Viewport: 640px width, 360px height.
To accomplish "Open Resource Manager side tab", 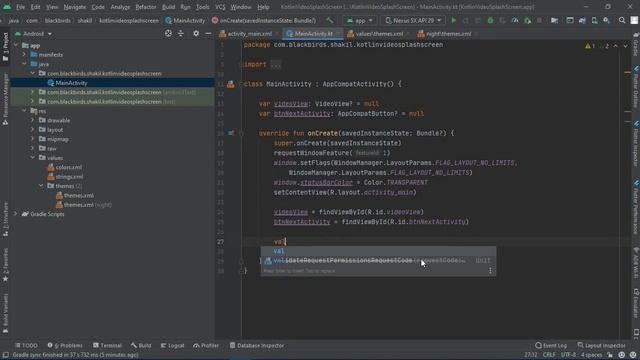I will [5, 100].
